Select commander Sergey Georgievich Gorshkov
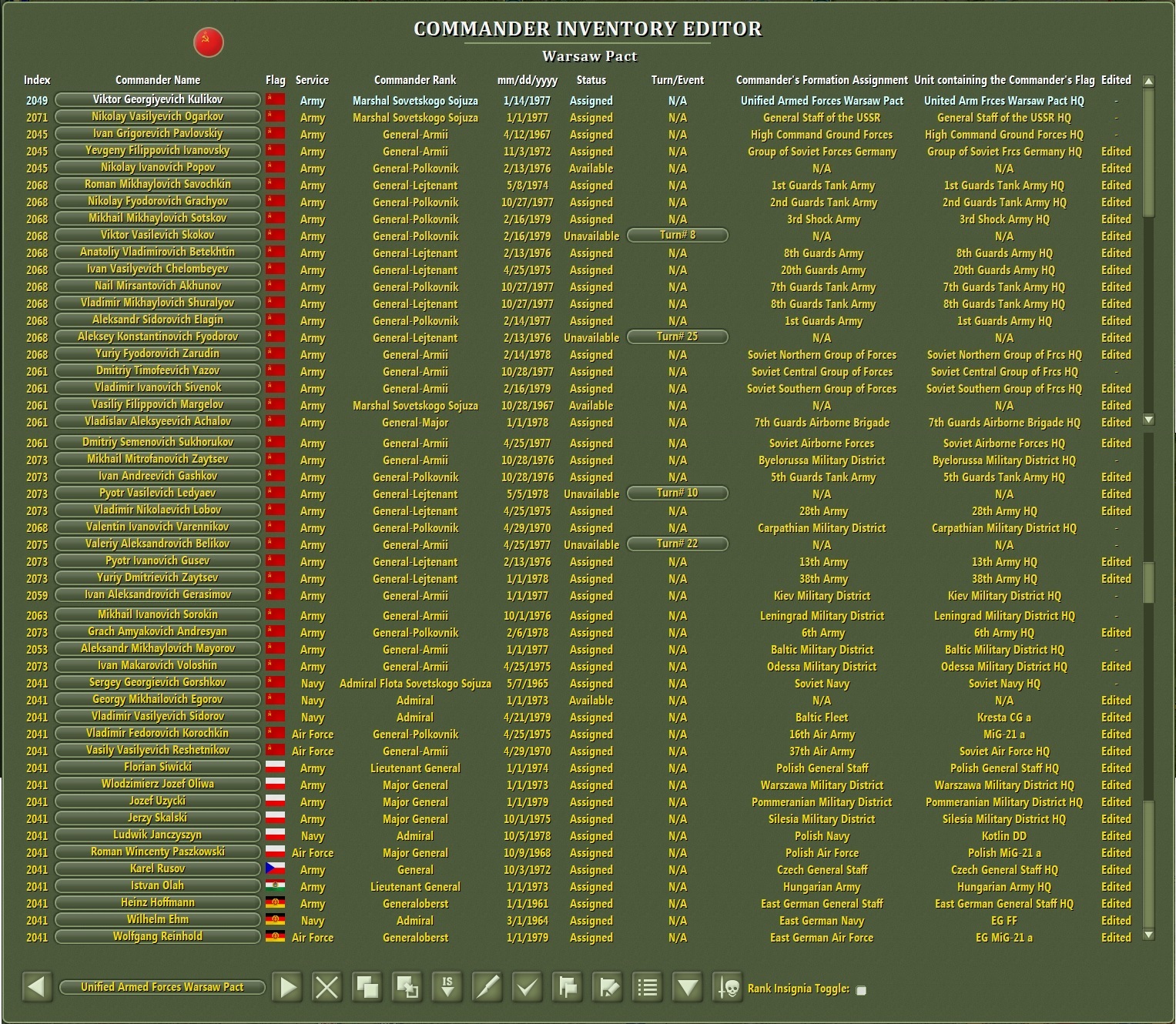Image resolution: width=1176 pixels, height=1024 pixels. click(x=158, y=682)
